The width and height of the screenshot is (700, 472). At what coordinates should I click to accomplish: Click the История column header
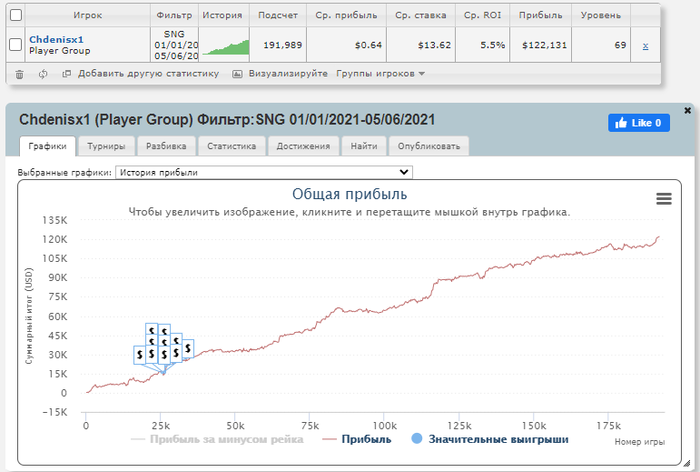click(222, 15)
